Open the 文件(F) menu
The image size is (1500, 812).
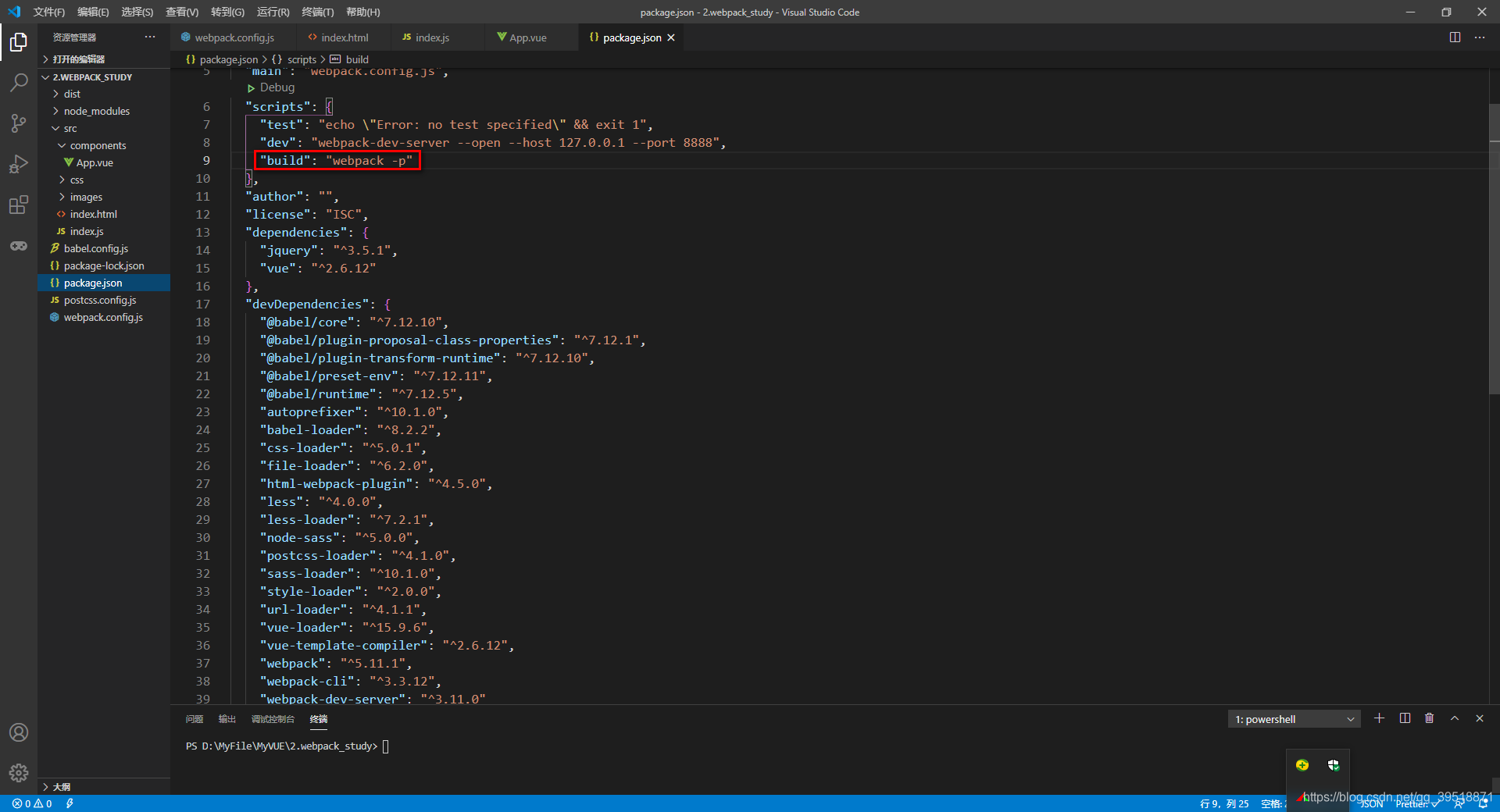click(48, 12)
